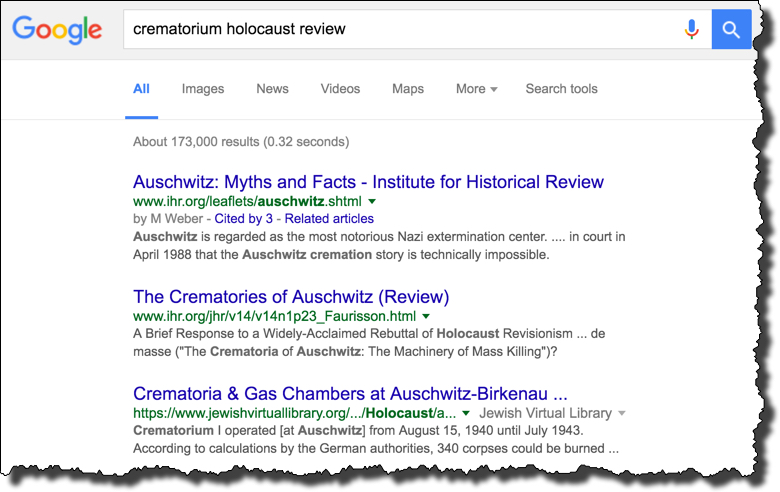Image resolution: width=780 pixels, height=492 pixels.
Task: Expand the auschwitz.shtml URL dropdown arrow
Action: pos(372,202)
